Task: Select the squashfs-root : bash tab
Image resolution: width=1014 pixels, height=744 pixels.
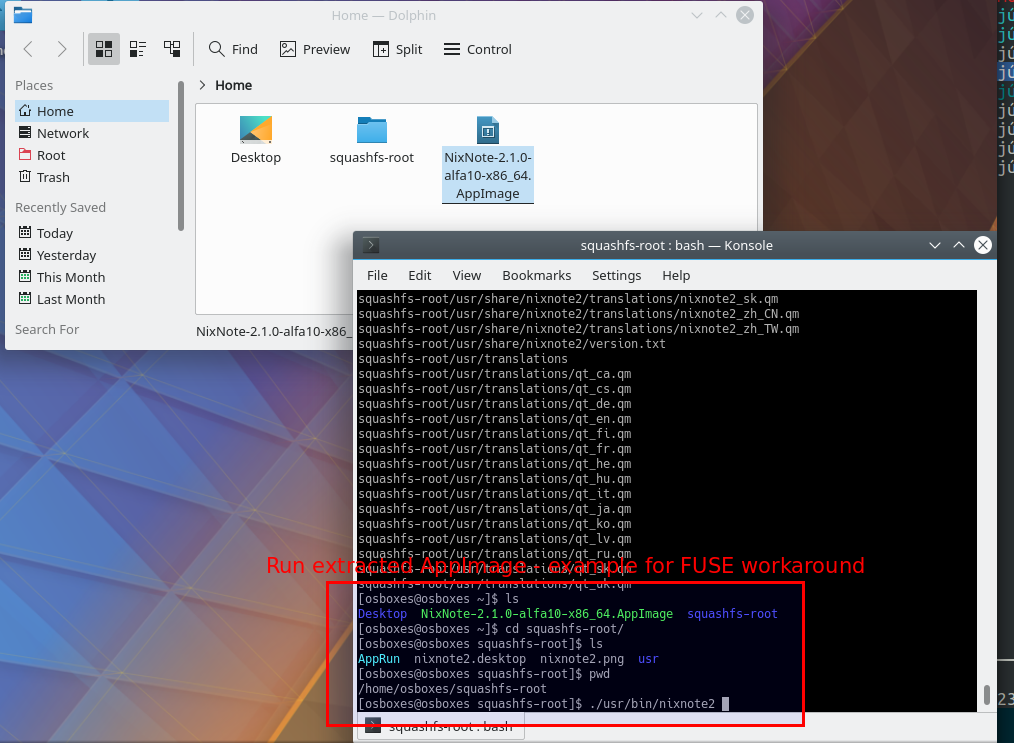Action: click(x=440, y=727)
